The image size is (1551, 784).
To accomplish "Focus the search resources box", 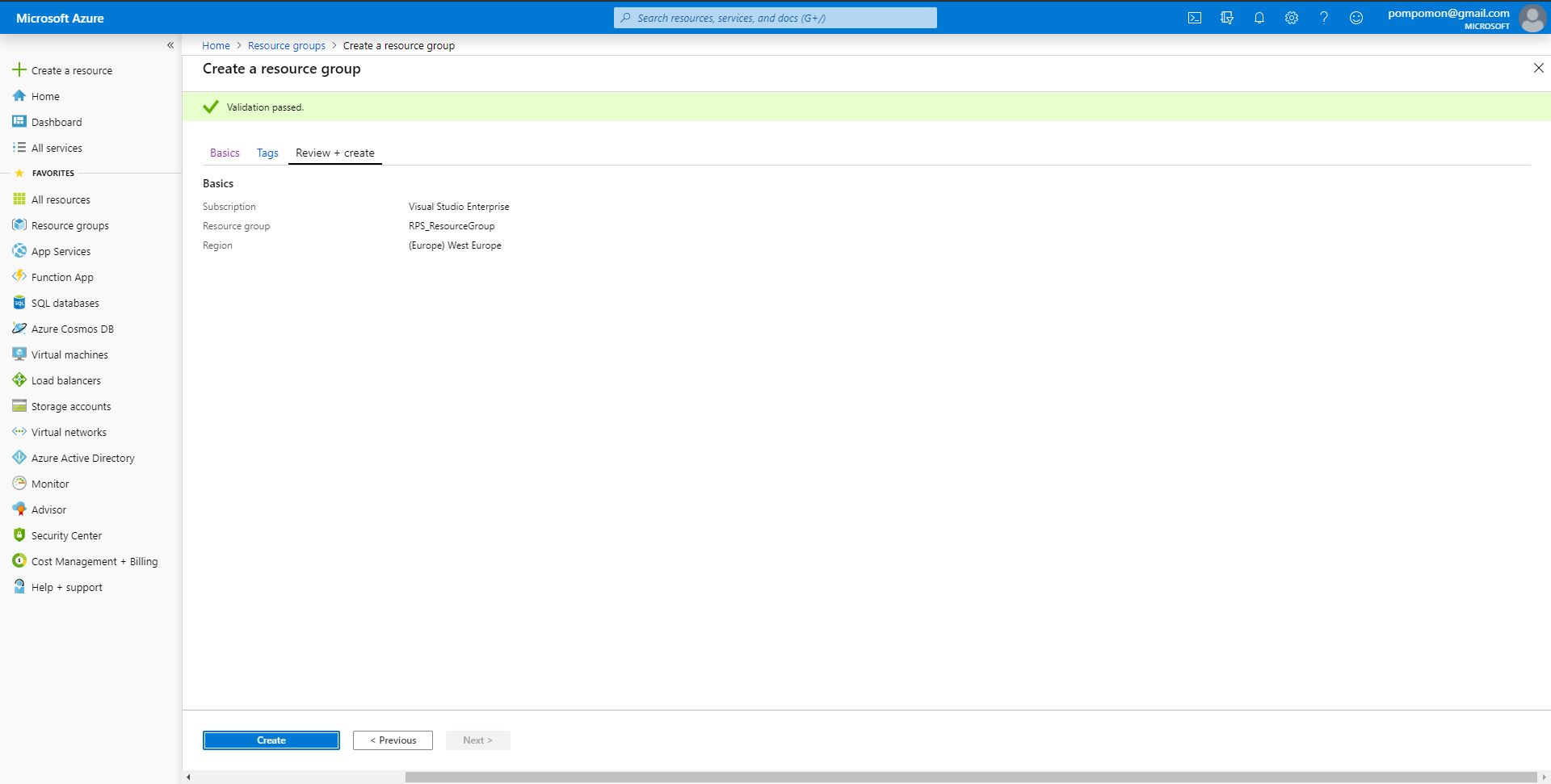I will coord(775,18).
